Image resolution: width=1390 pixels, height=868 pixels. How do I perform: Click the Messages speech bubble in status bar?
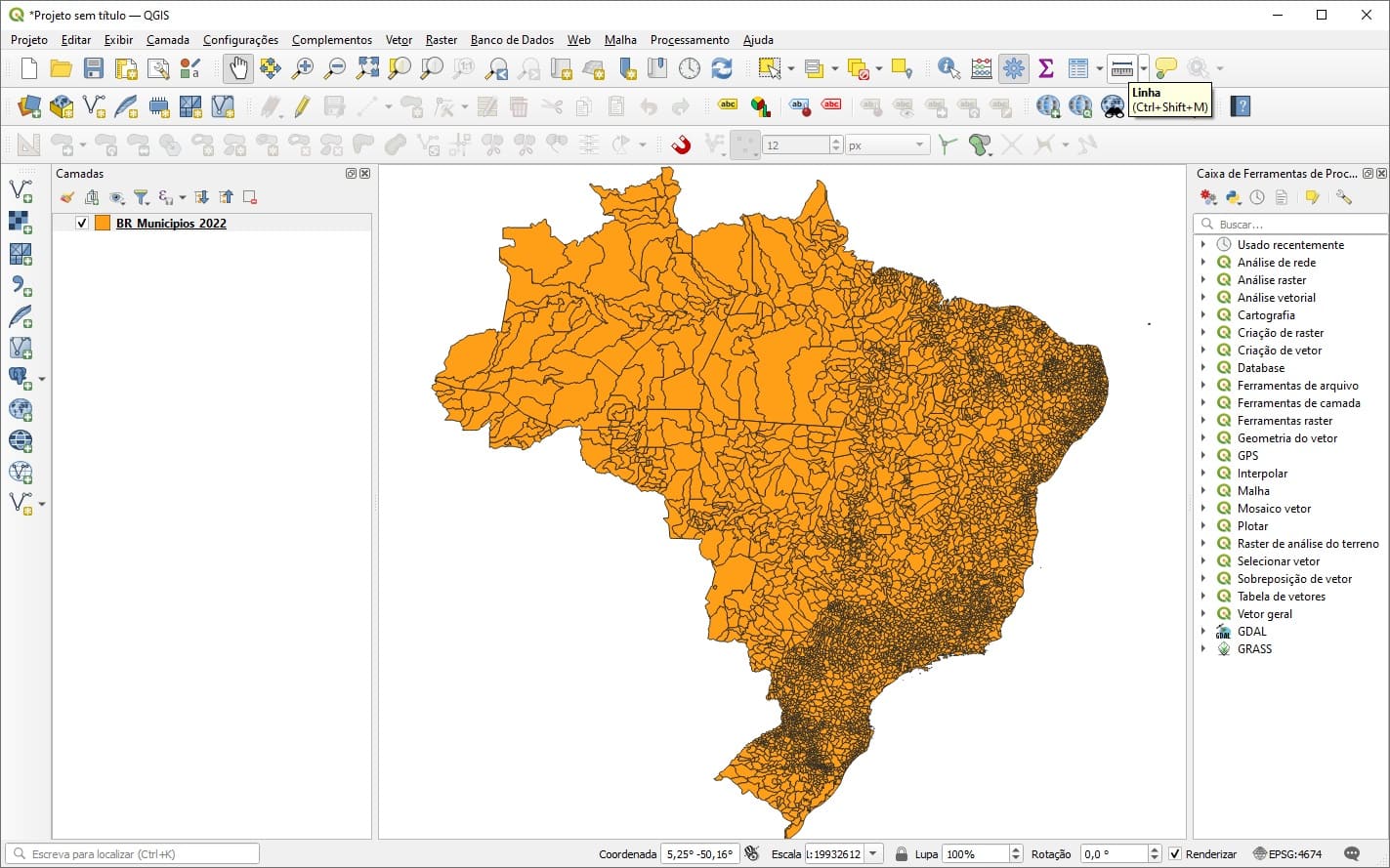point(1352,853)
